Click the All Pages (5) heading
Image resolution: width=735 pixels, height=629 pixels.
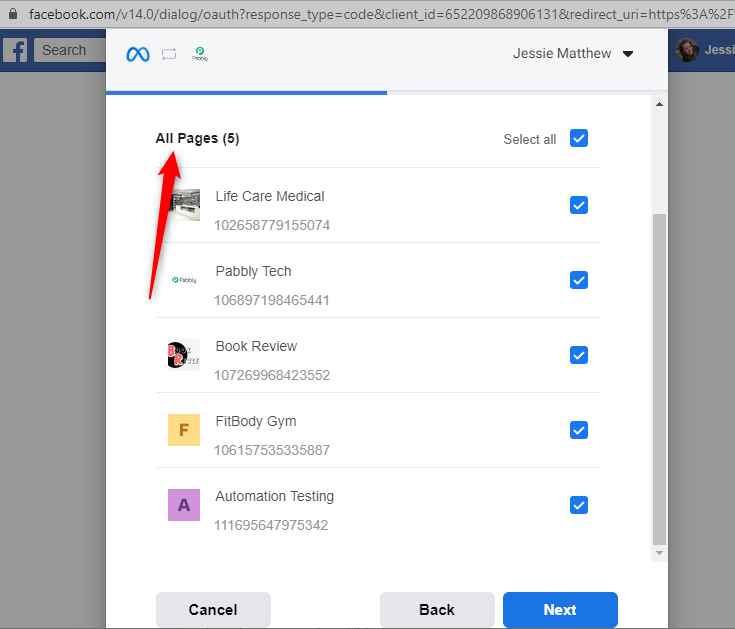point(197,138)
